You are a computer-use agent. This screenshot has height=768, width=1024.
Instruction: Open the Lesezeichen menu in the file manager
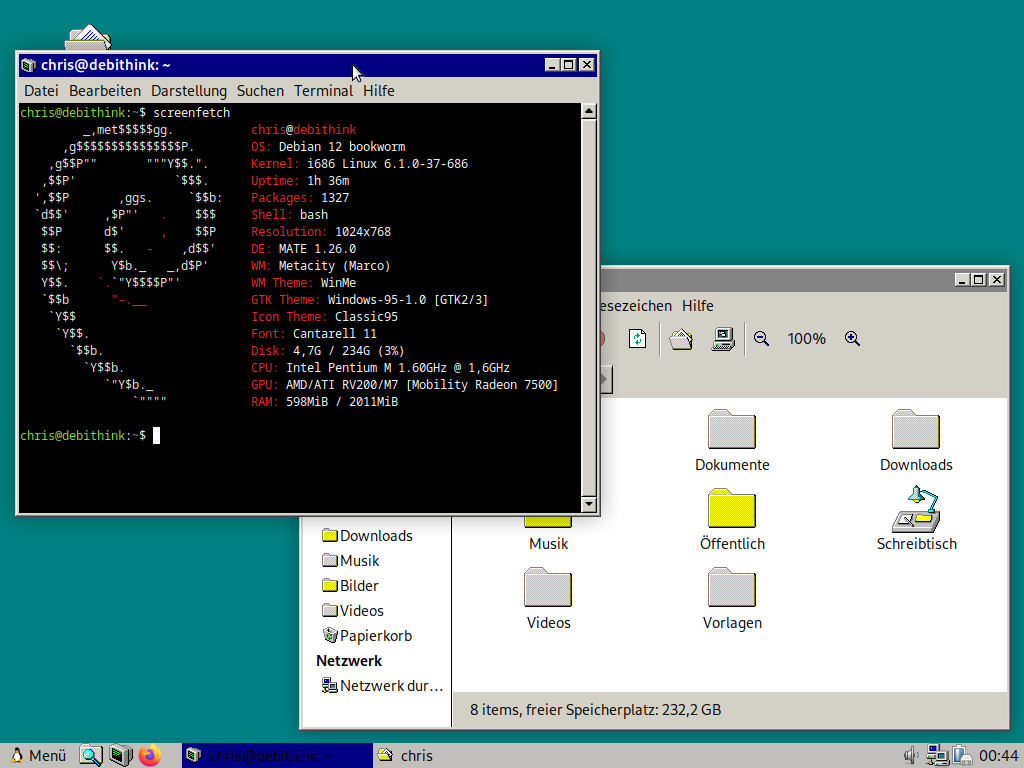[635, 306]
